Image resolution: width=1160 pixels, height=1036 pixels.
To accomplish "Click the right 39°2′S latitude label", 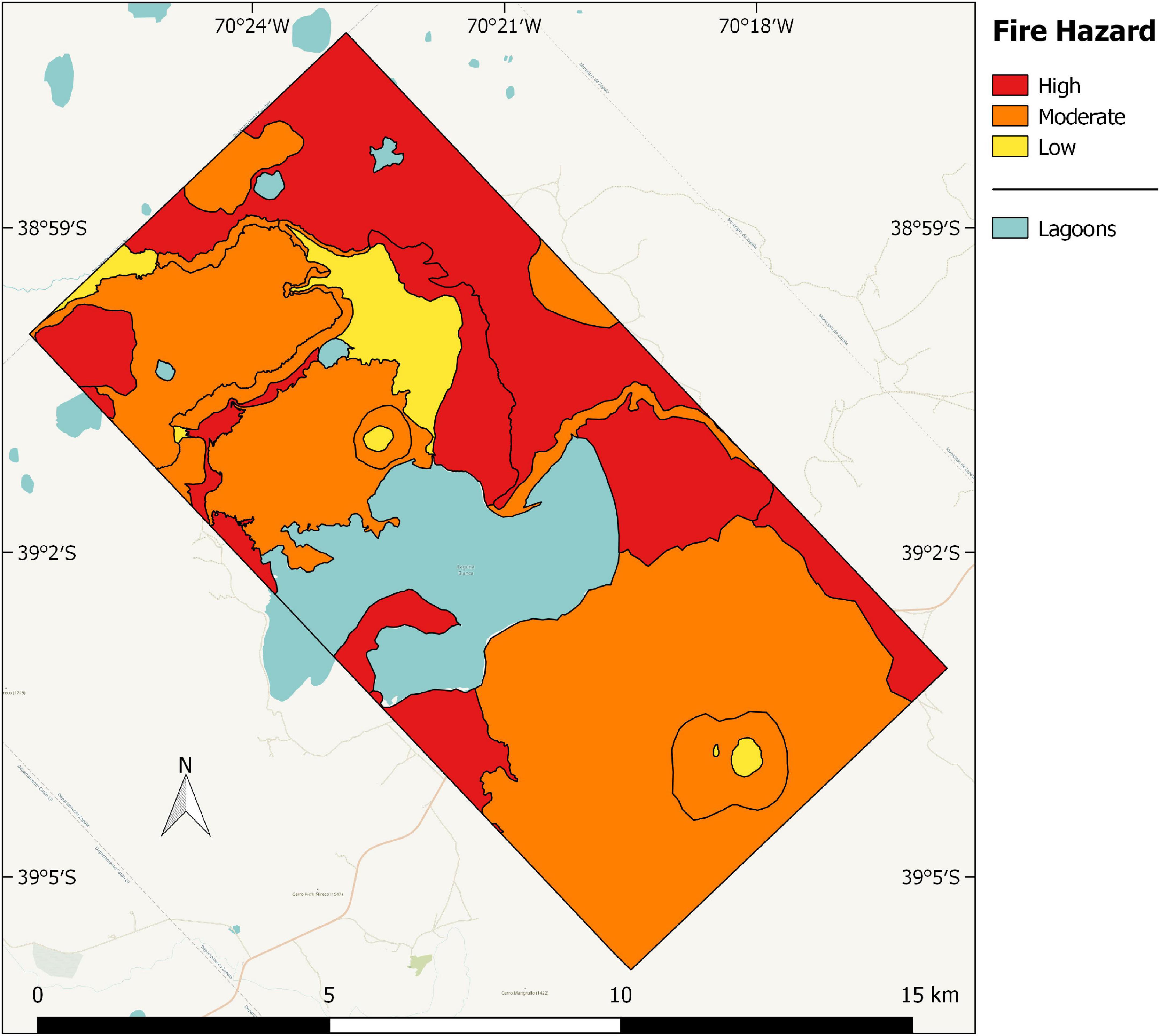I will pyautogui.click(x=931, y=553).
